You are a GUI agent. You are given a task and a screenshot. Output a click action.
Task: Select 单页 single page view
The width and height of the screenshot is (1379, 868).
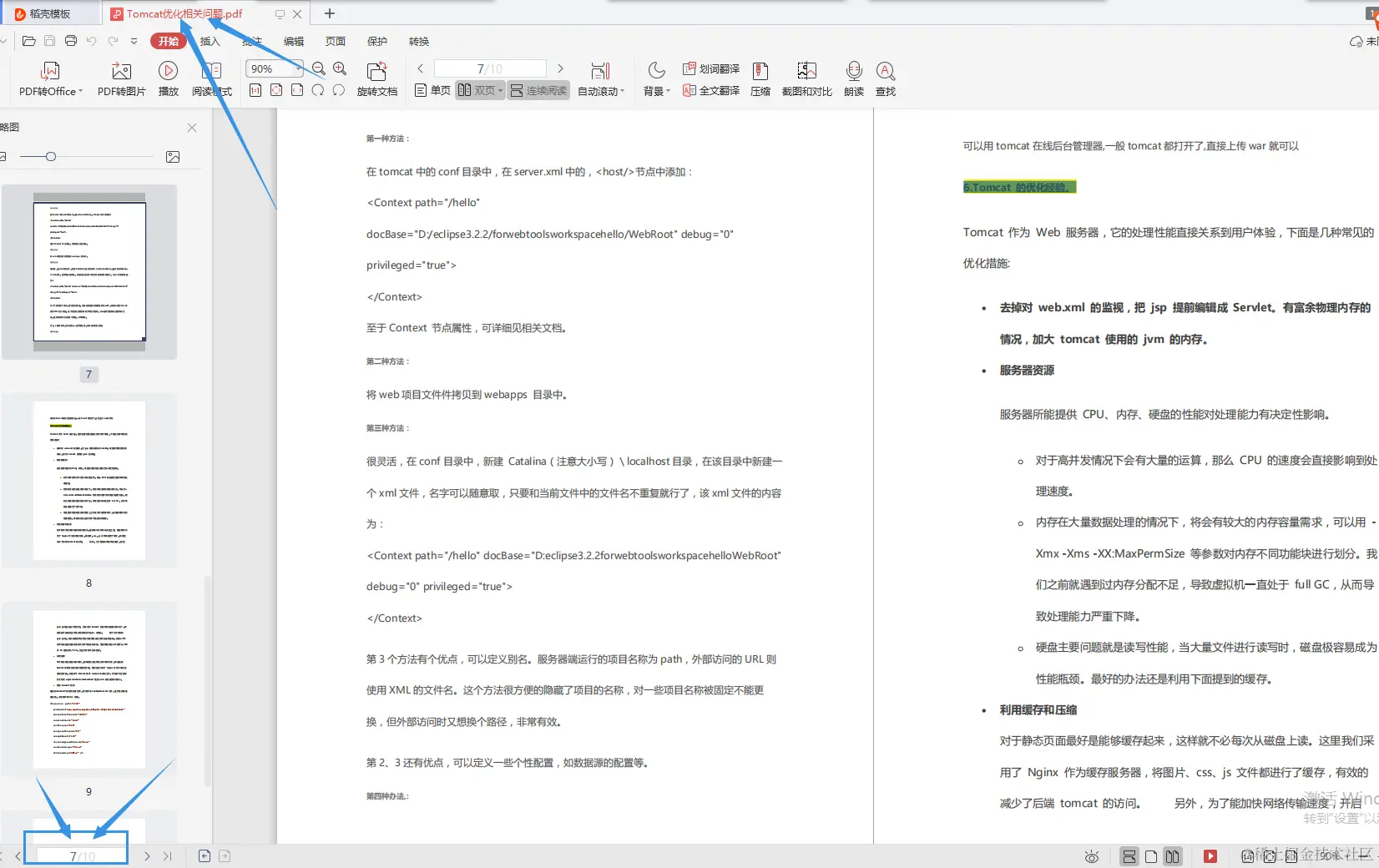click(432, 90)
